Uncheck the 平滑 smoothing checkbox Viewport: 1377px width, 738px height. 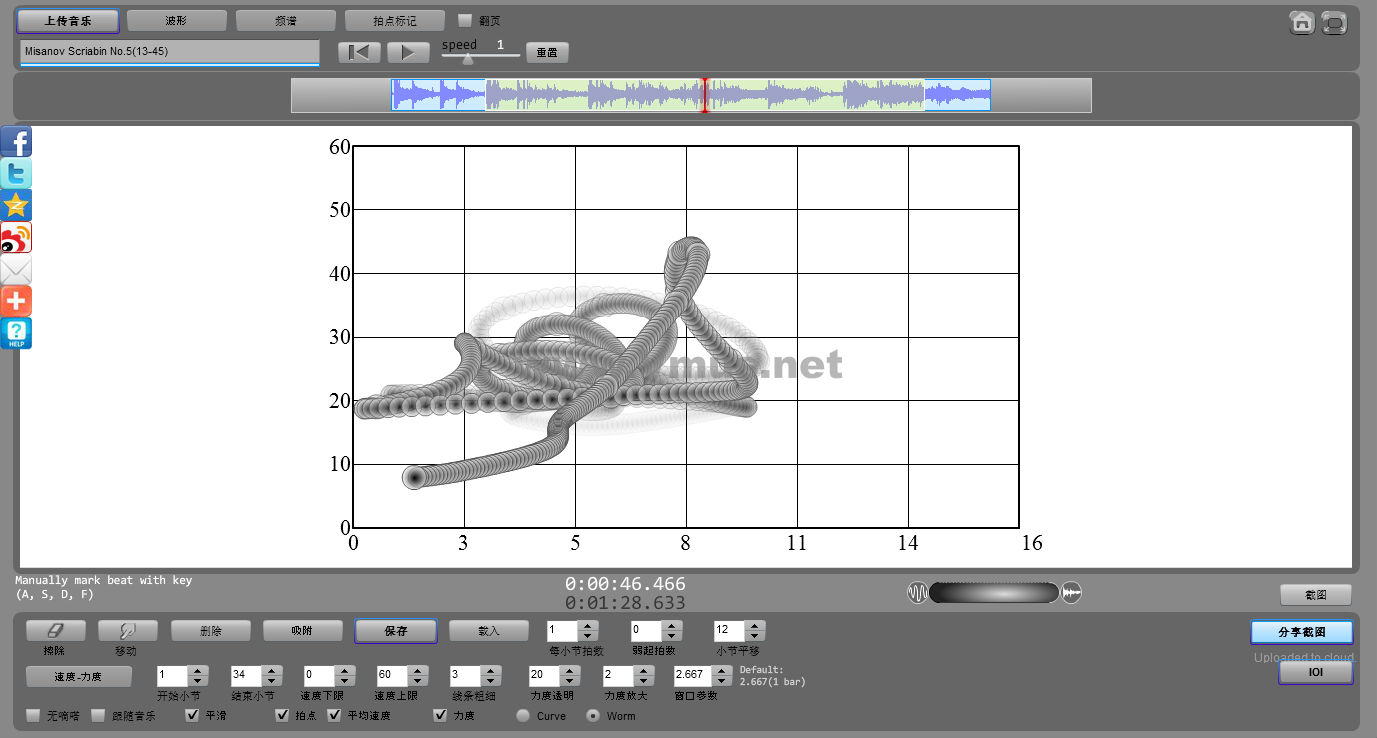[193, 715]
